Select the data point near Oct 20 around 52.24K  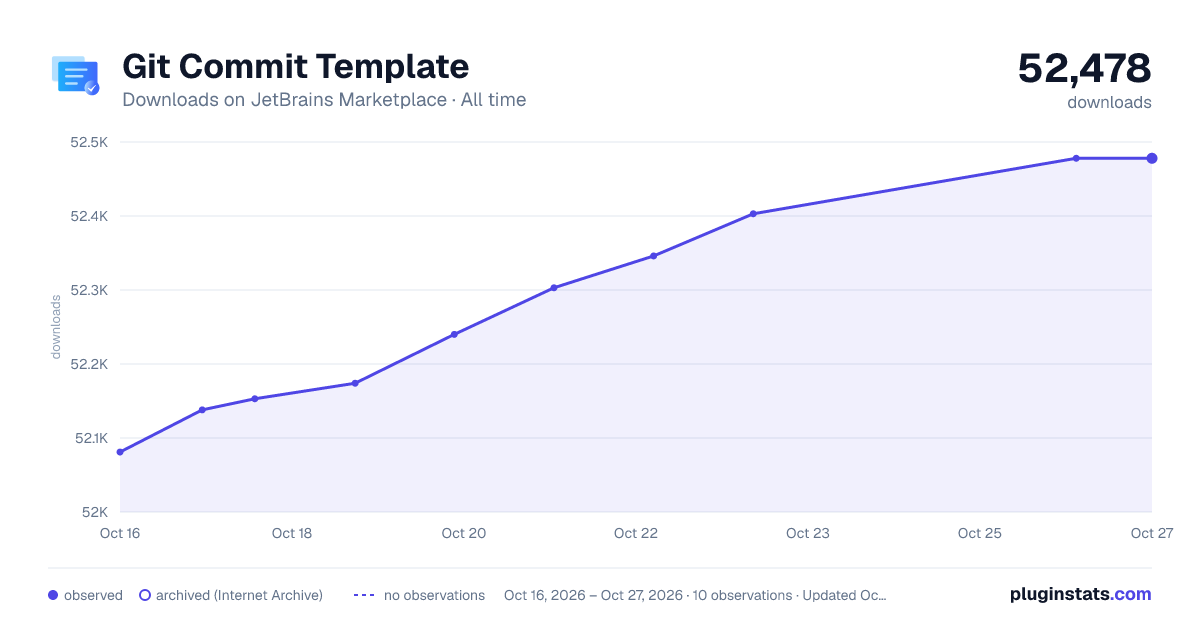[x=454, y=334]
